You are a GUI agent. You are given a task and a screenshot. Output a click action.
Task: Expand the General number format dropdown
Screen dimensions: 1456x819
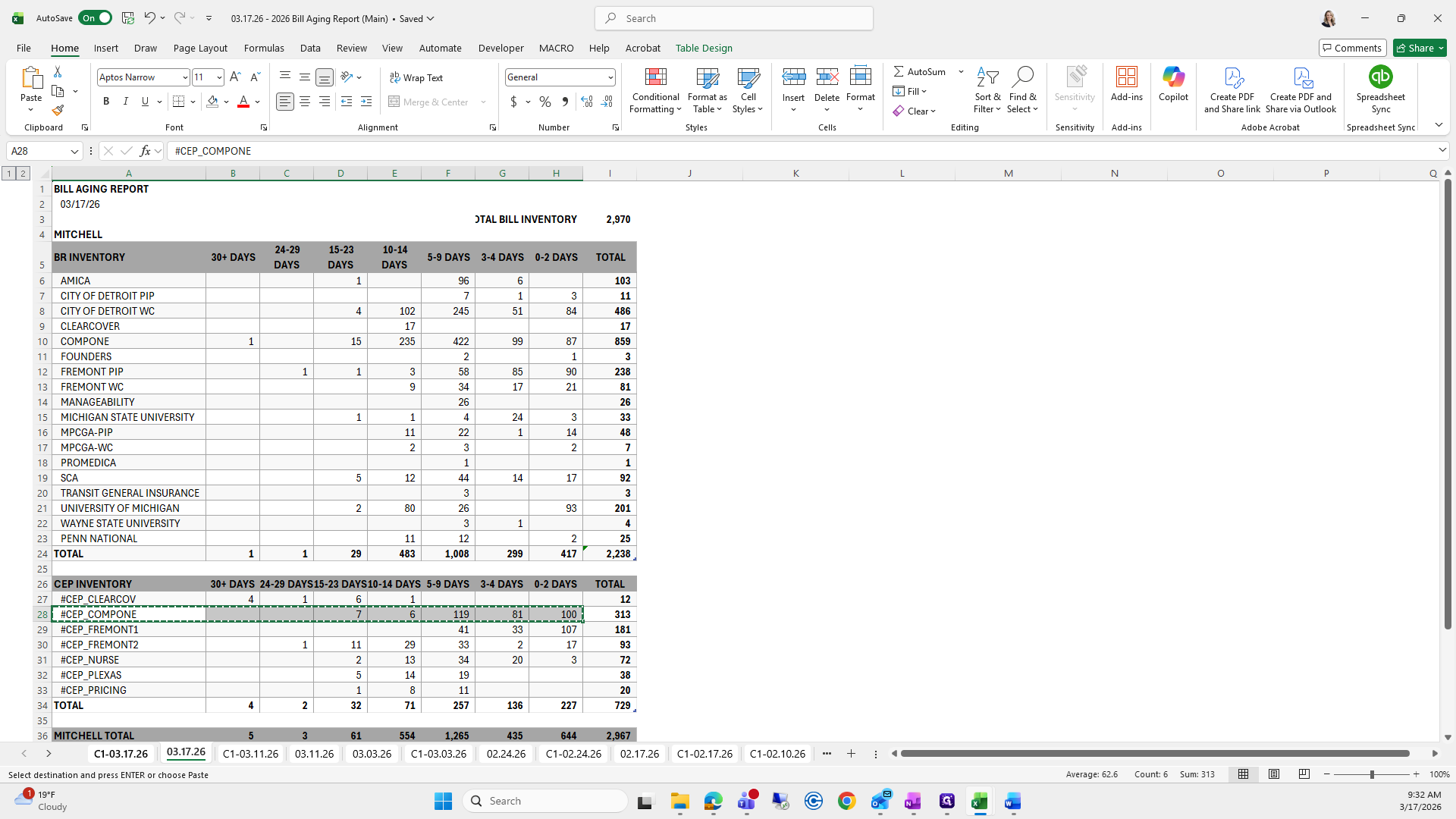coord(610,77)
